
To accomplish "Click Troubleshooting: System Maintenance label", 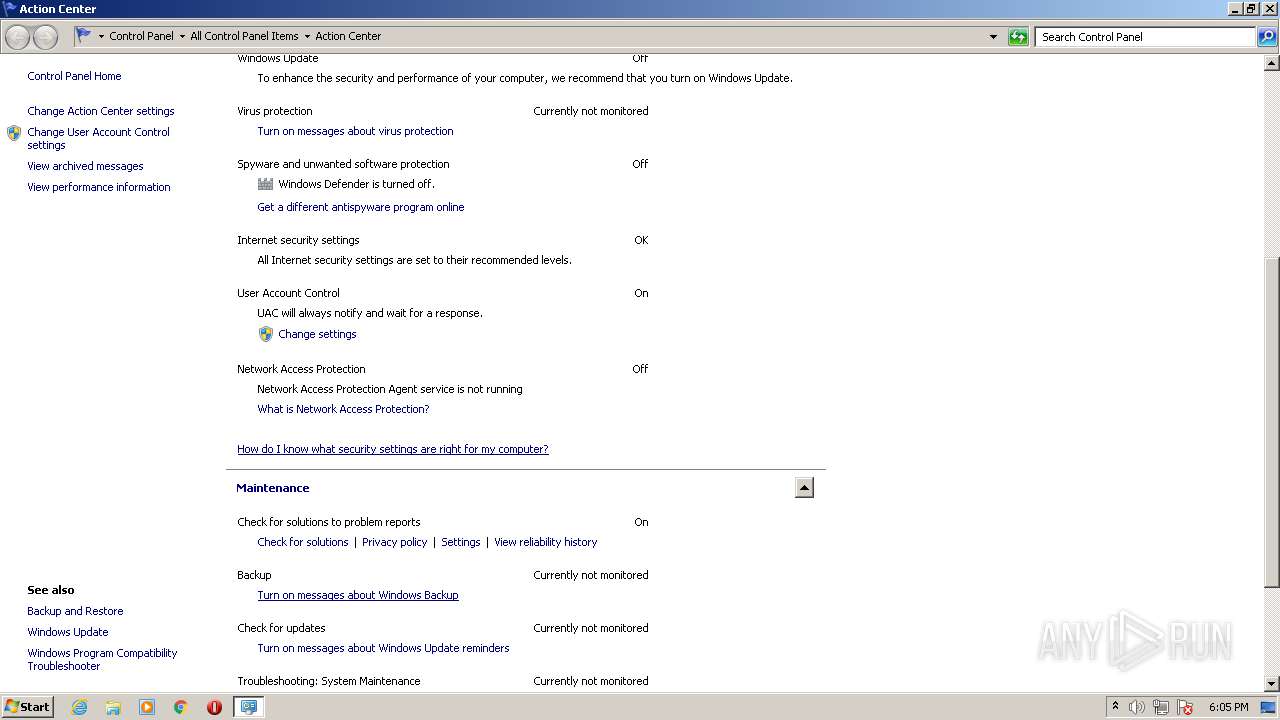I will 329,681.
